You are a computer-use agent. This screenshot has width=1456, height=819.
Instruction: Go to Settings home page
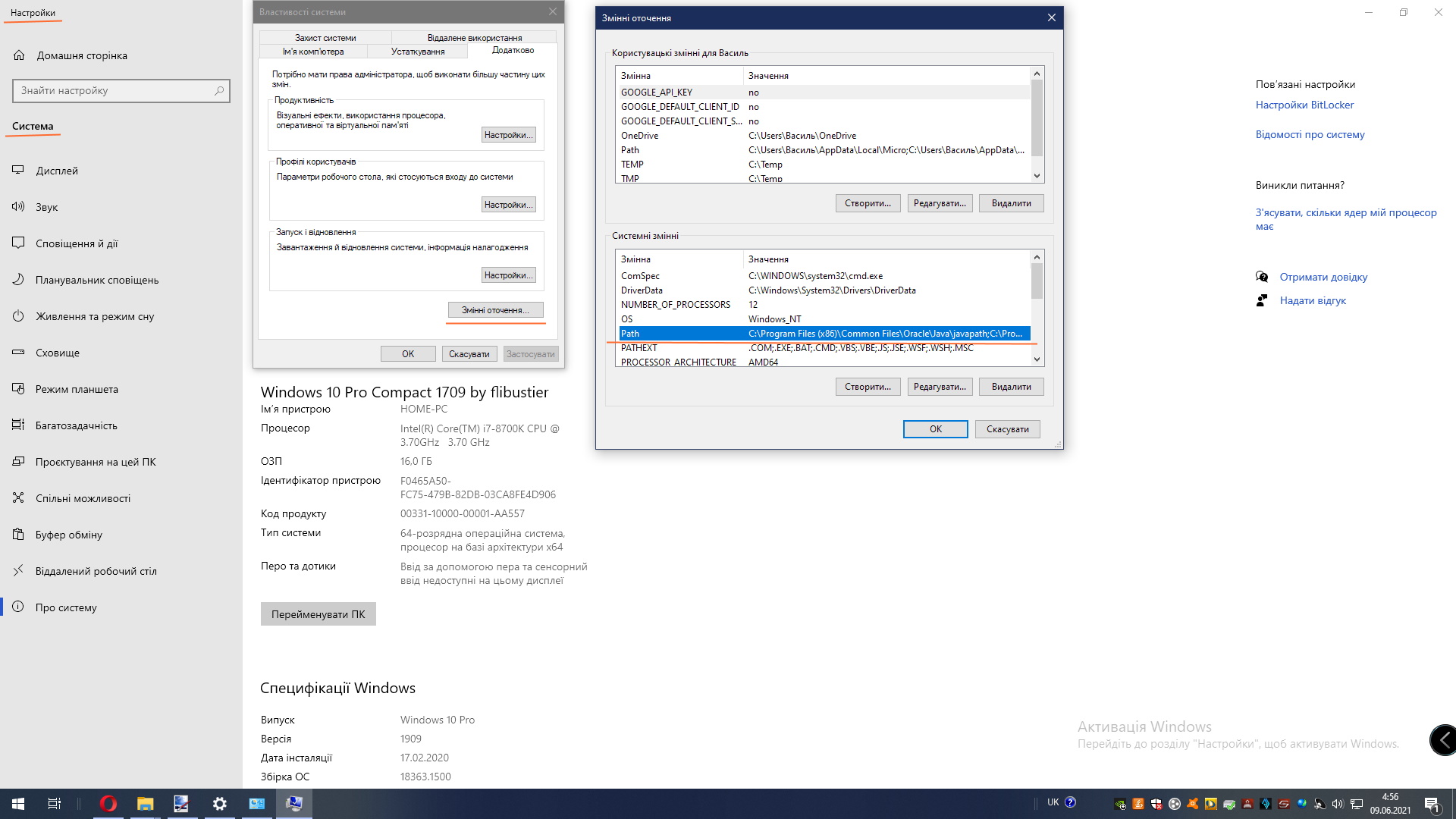click(x=81, y=55)
